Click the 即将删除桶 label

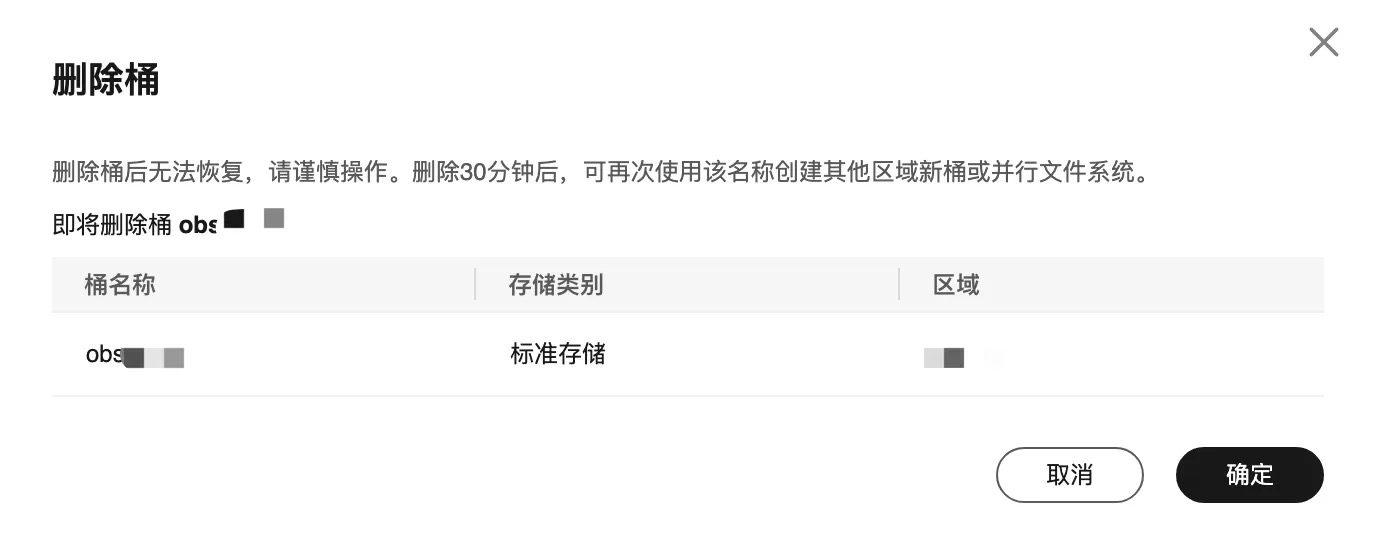pos(112,224)
